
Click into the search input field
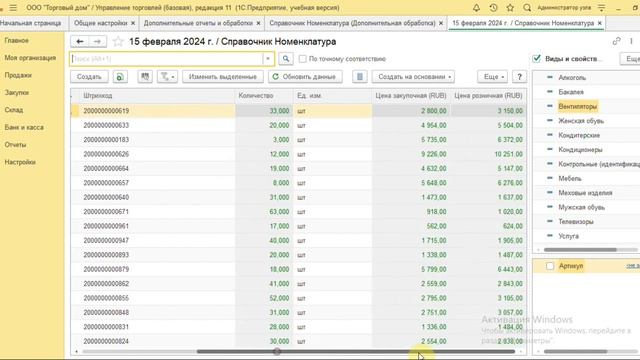point(167,59)
